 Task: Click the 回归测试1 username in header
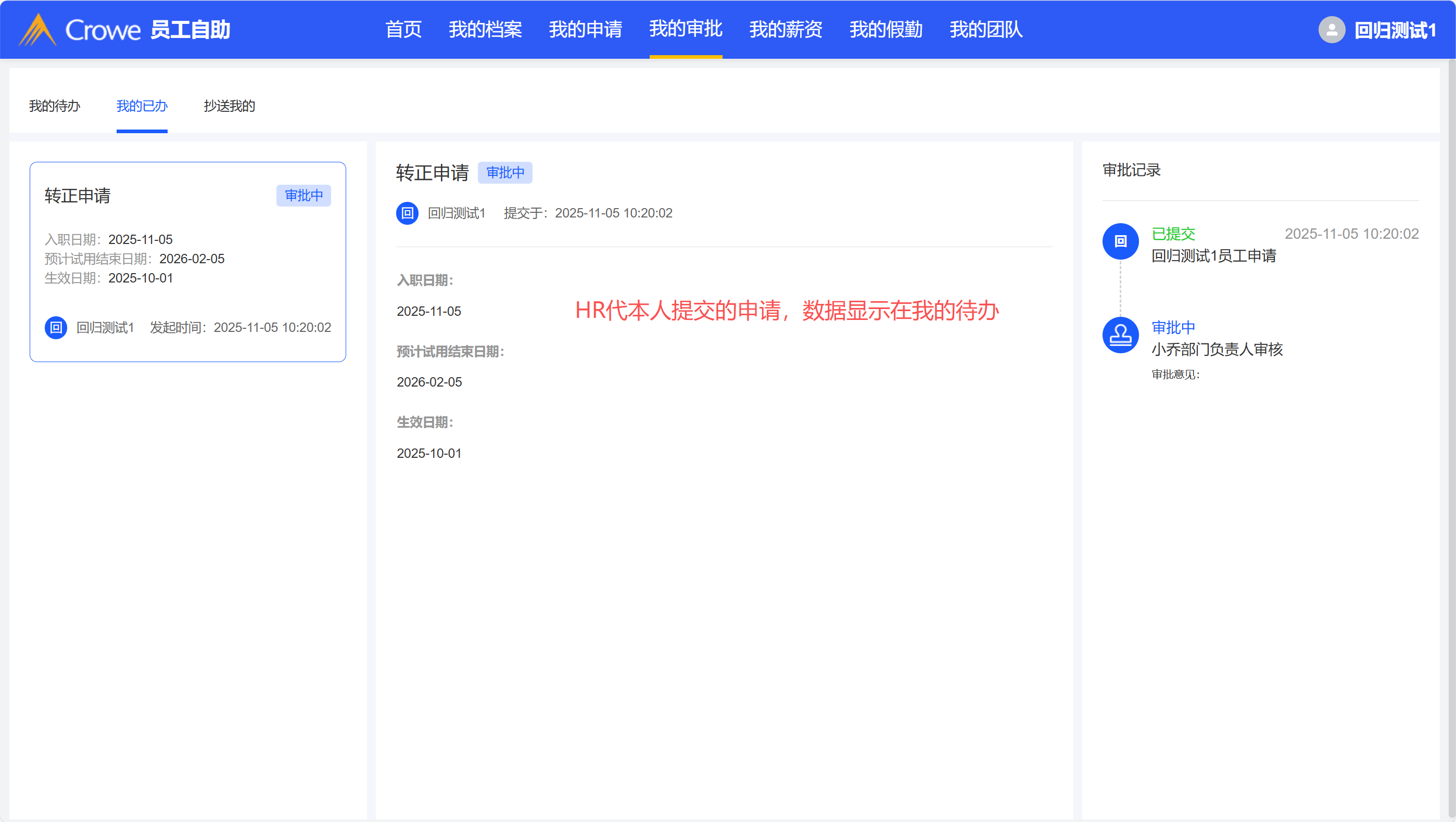(x=1395, y=30)
